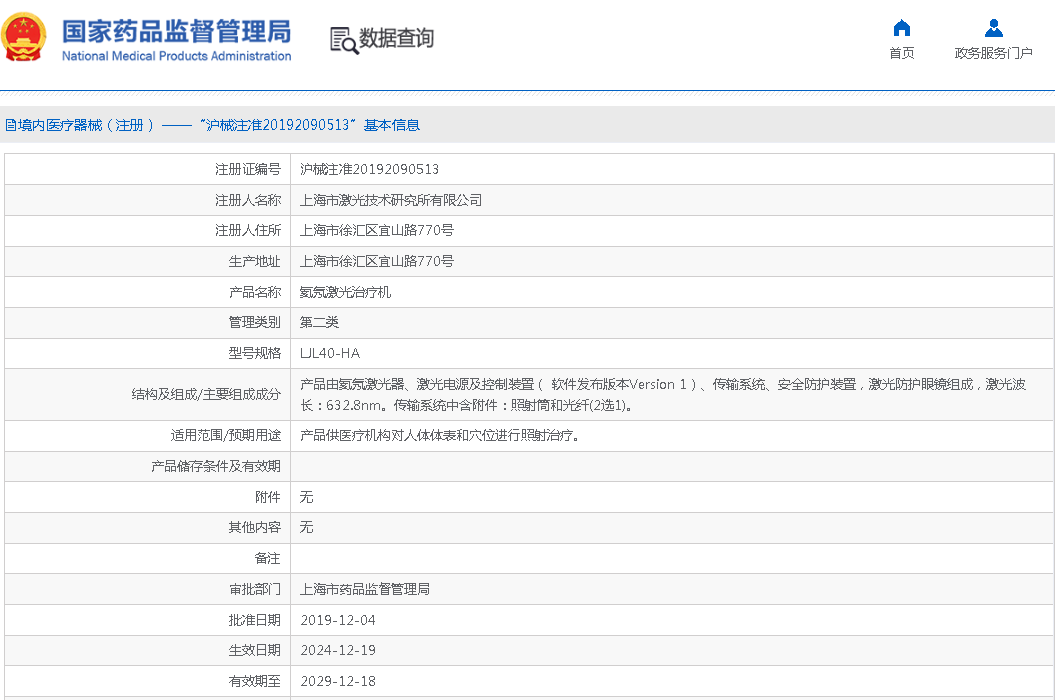1055x700 pixels.
Task: Click the expiry date 2029-12-18
Action: point(338,681)
